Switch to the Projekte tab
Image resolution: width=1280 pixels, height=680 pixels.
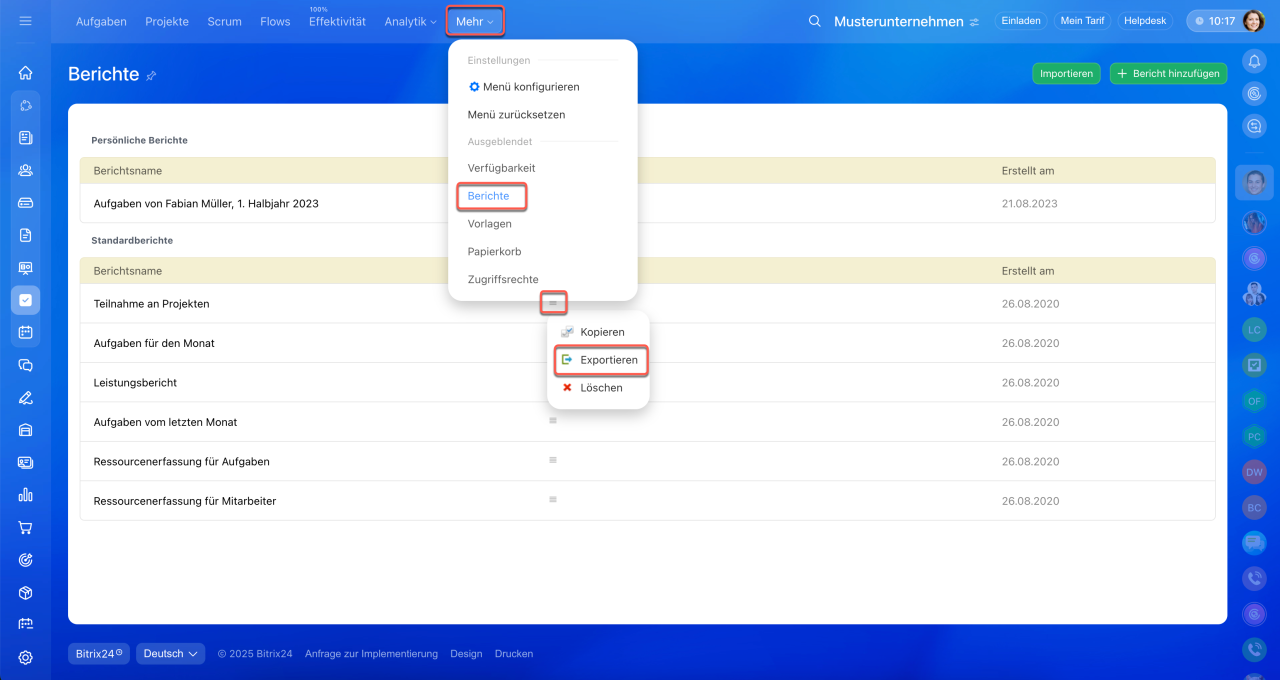pyautogui.click(x=167, y=21)
